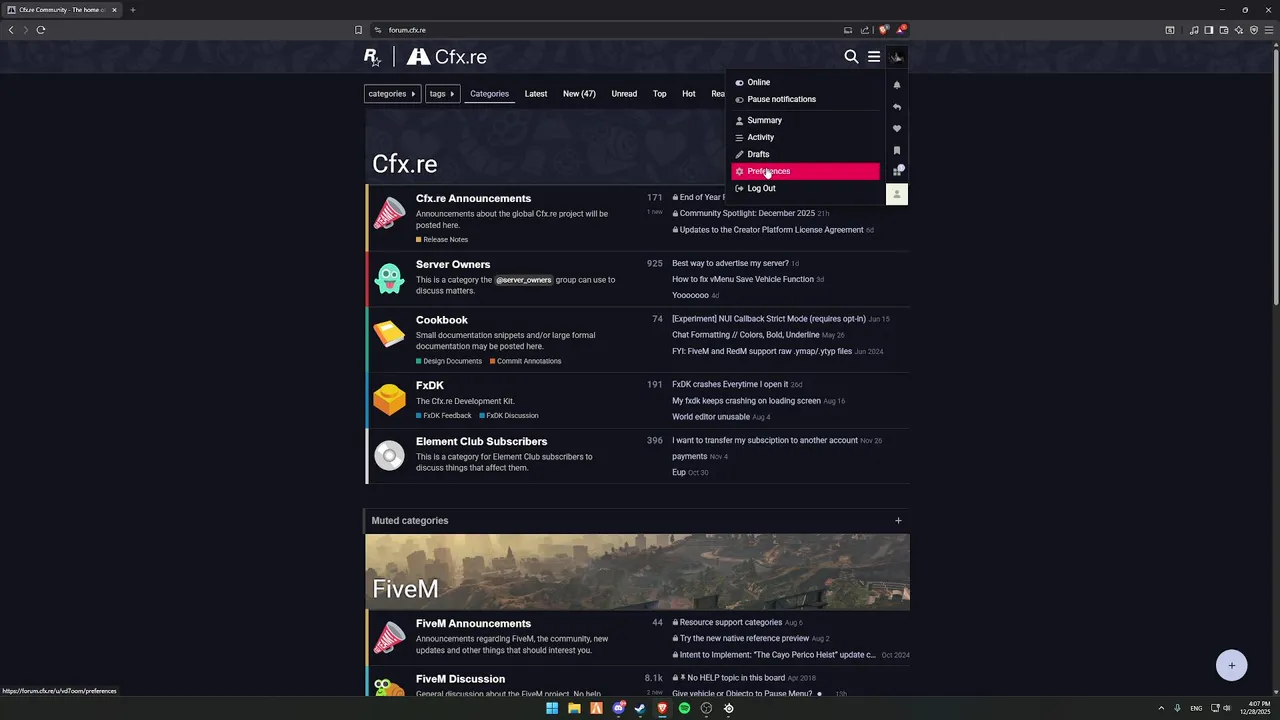The width and height of the screenshot is (1280, 720).
Task: Click the Element Club Subscribers disc icon
Action: (389, 456)
